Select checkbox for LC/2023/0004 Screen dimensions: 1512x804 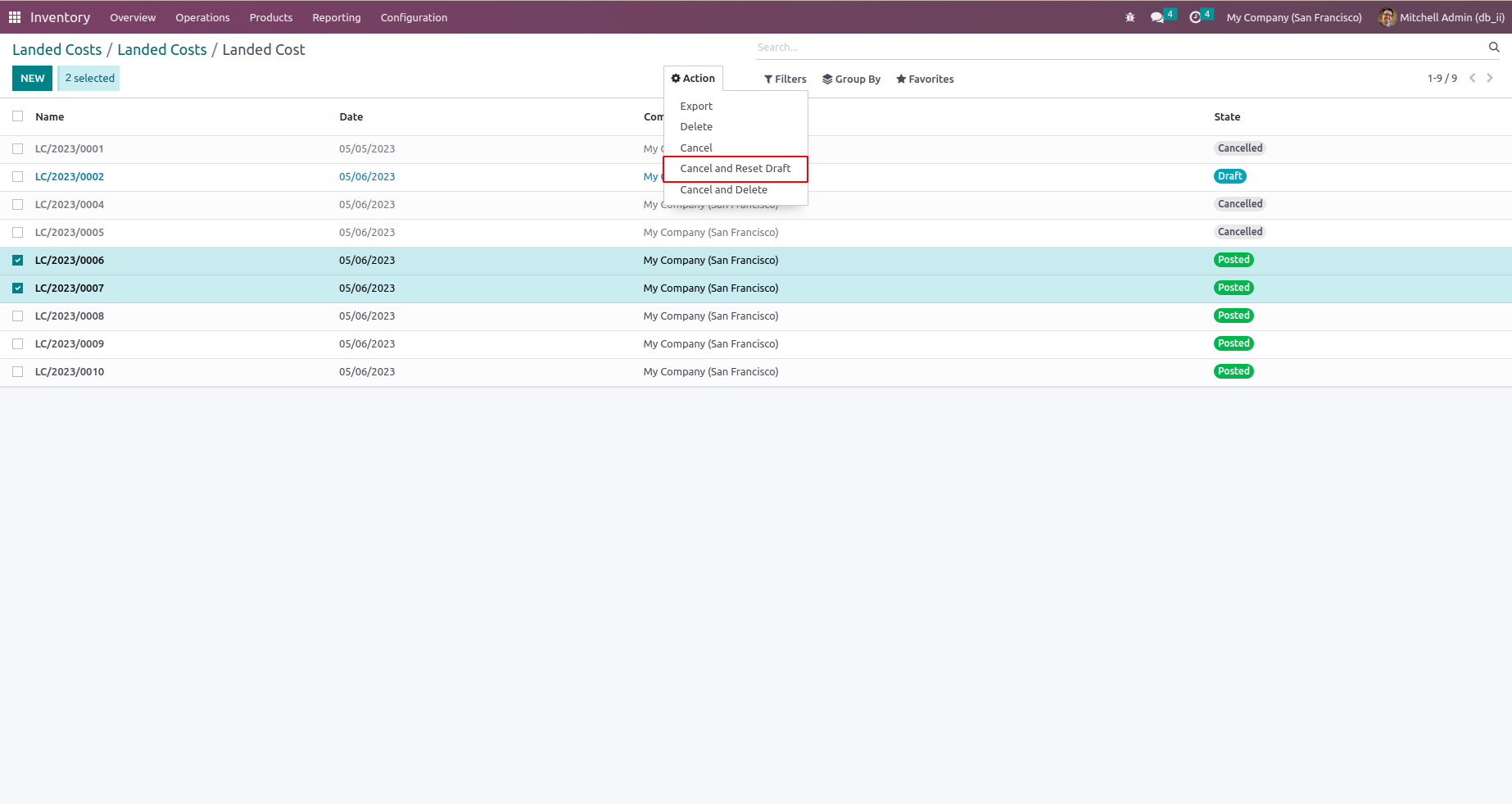(18, 205)
